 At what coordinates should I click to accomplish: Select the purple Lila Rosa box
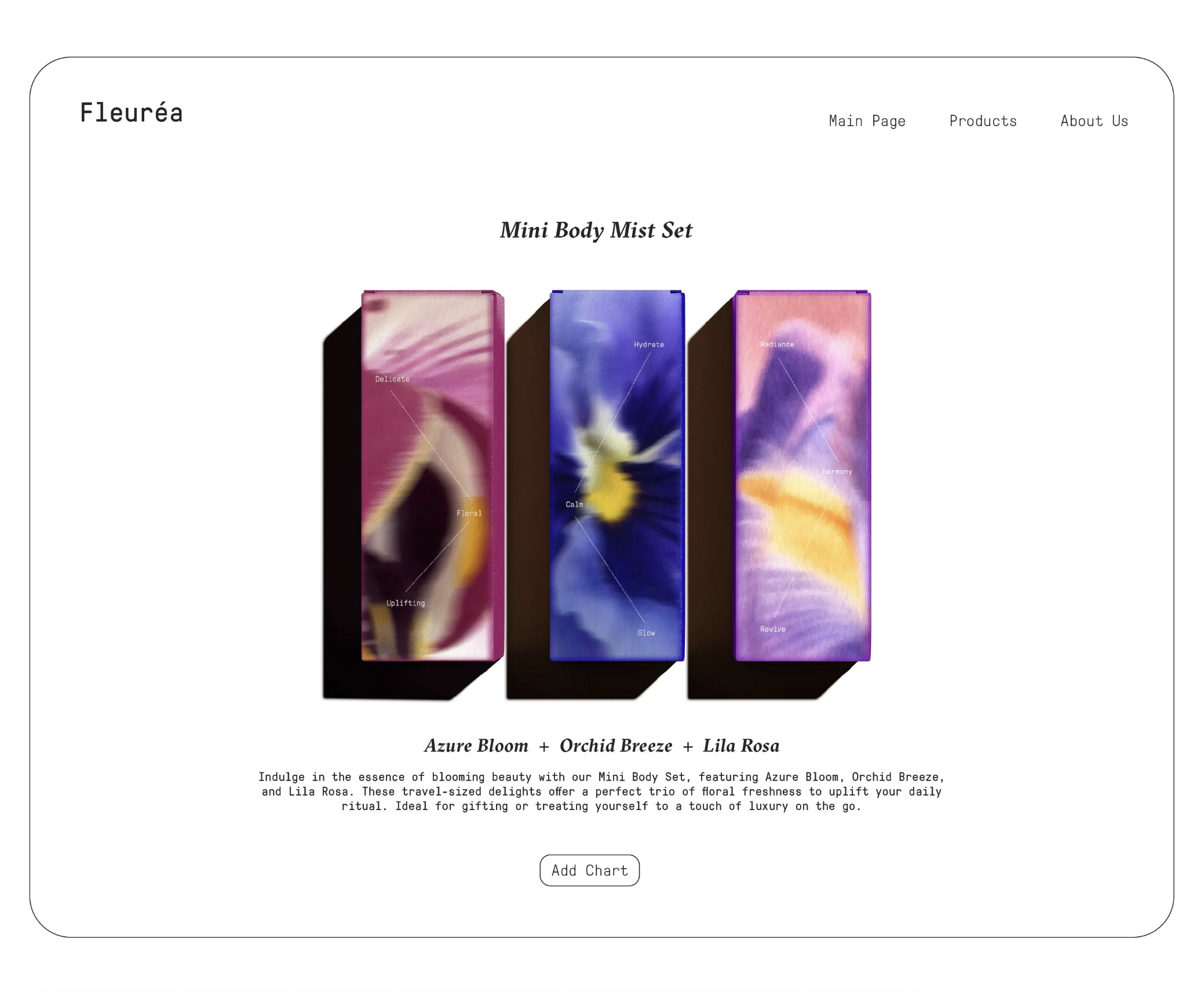(802, 476)
